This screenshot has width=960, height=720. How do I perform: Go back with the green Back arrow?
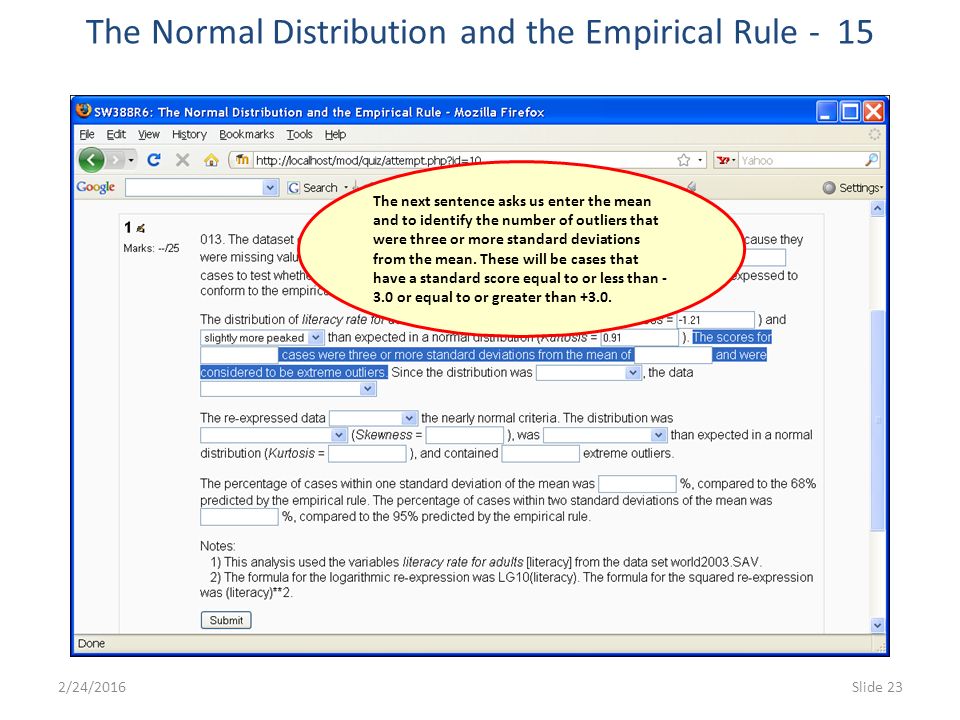click(x=91, y=160)
